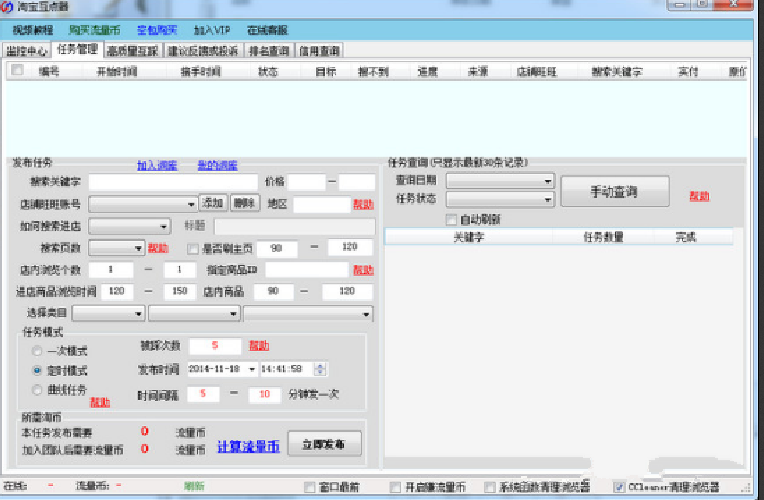
Task: Expand the 店铺旺旺账号 dropdown
Action: pyautogui.click(x=192, y=203)
